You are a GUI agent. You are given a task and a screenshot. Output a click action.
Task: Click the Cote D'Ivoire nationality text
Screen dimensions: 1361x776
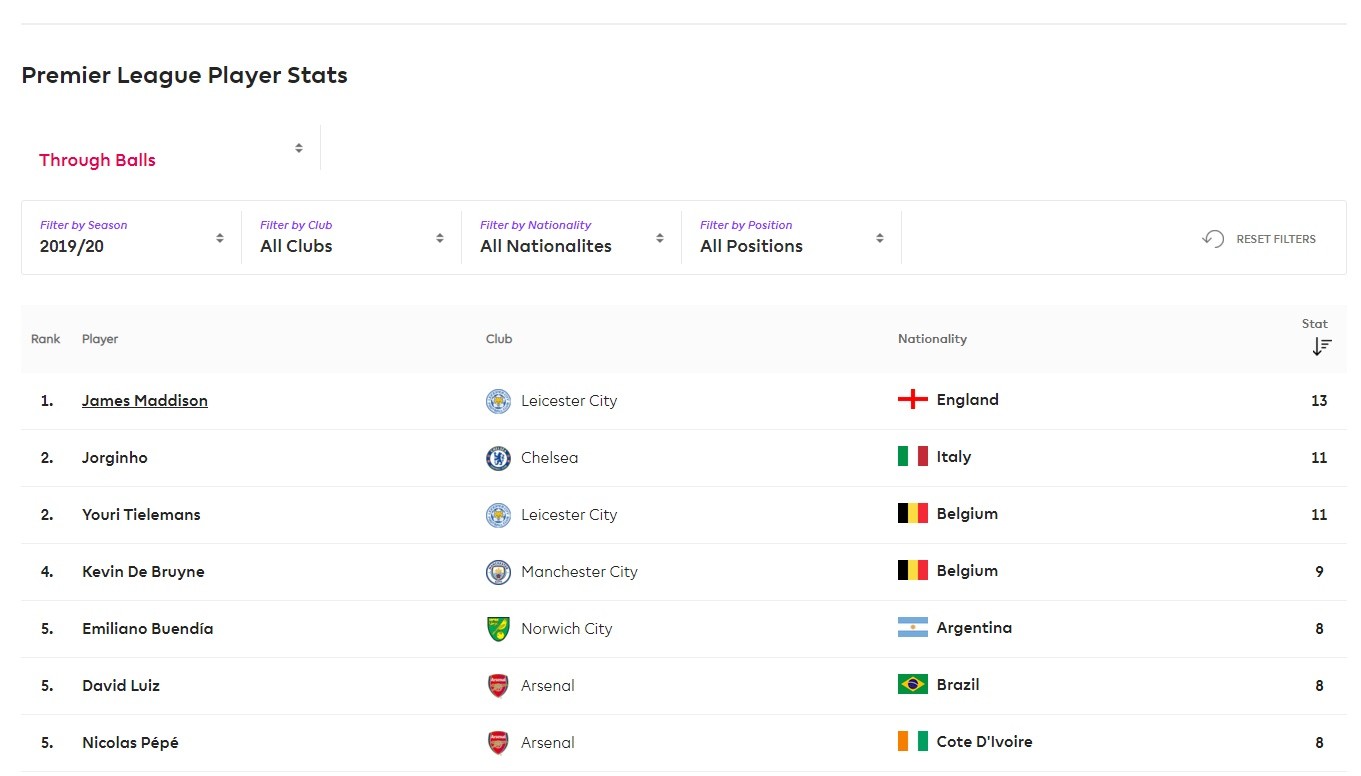pos(985,742)
